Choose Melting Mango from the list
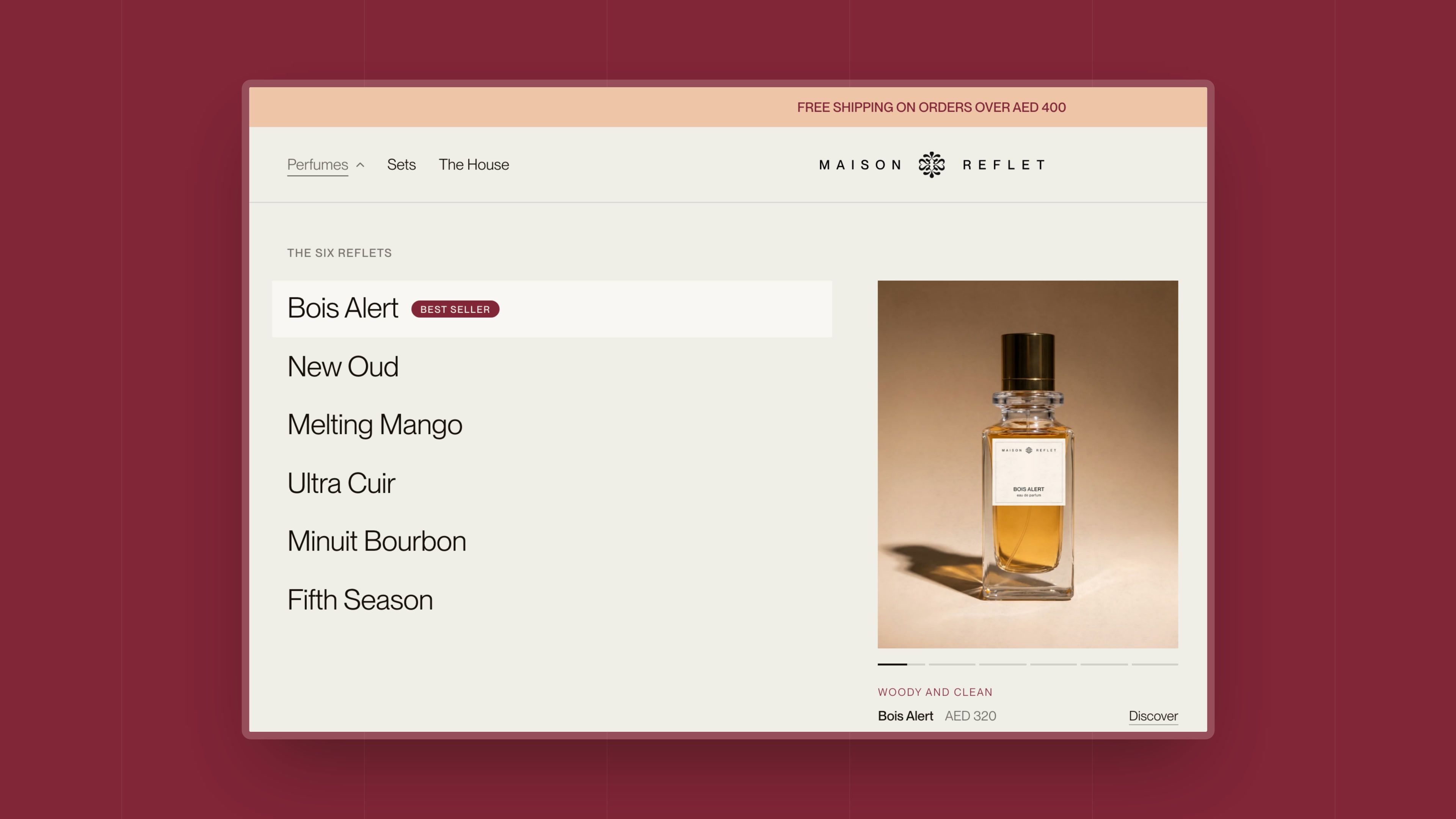Viewport: 1456px width, 819px height. pos(375,425)
